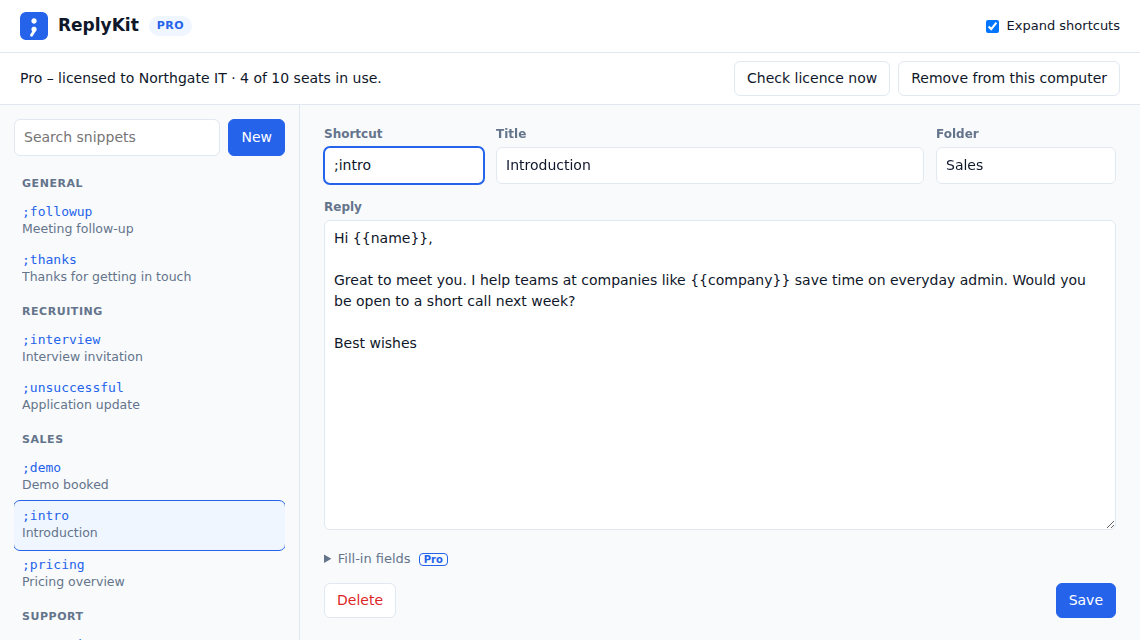Delete the current snippet
The height and width of the screenshot is (640, 1140).
click(360, 600)
